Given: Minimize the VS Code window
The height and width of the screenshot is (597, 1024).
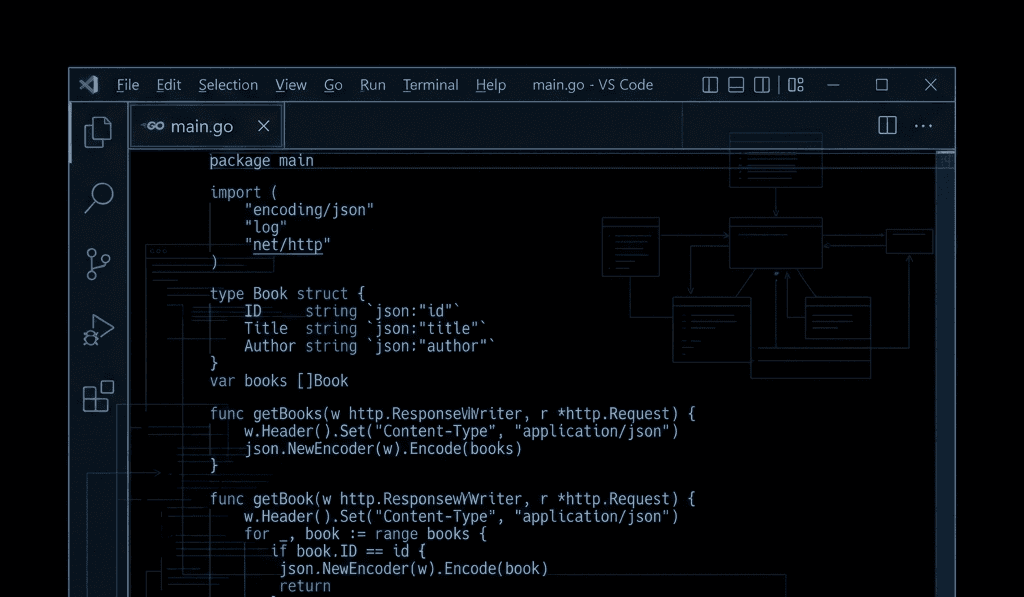Looking at the screenshot, I should tap(833, 85).
